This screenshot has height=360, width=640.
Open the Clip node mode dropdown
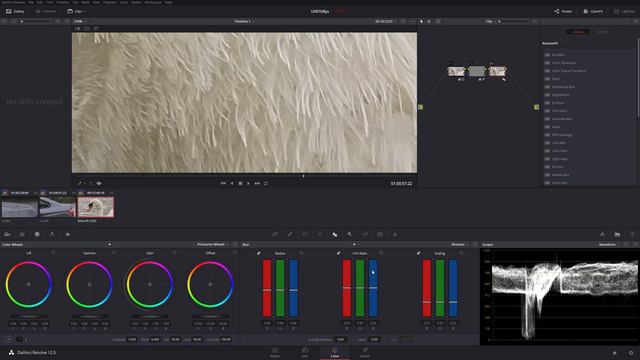click(490, 21)
